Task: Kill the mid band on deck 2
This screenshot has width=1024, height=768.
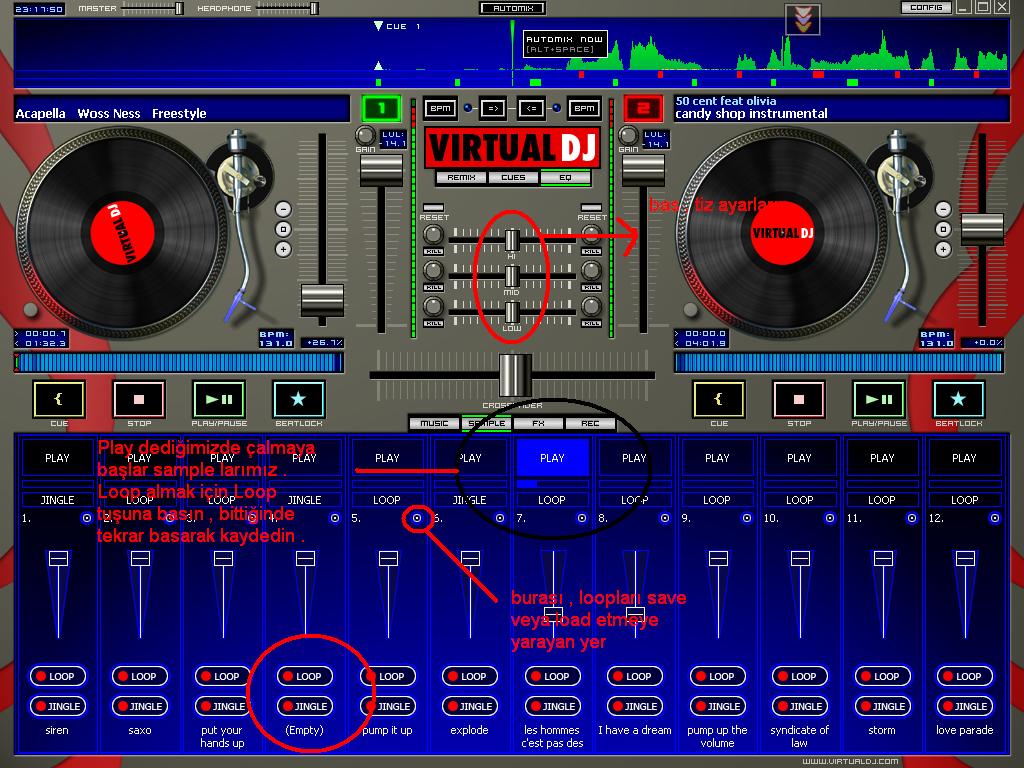Action: (x=592, y=287)
